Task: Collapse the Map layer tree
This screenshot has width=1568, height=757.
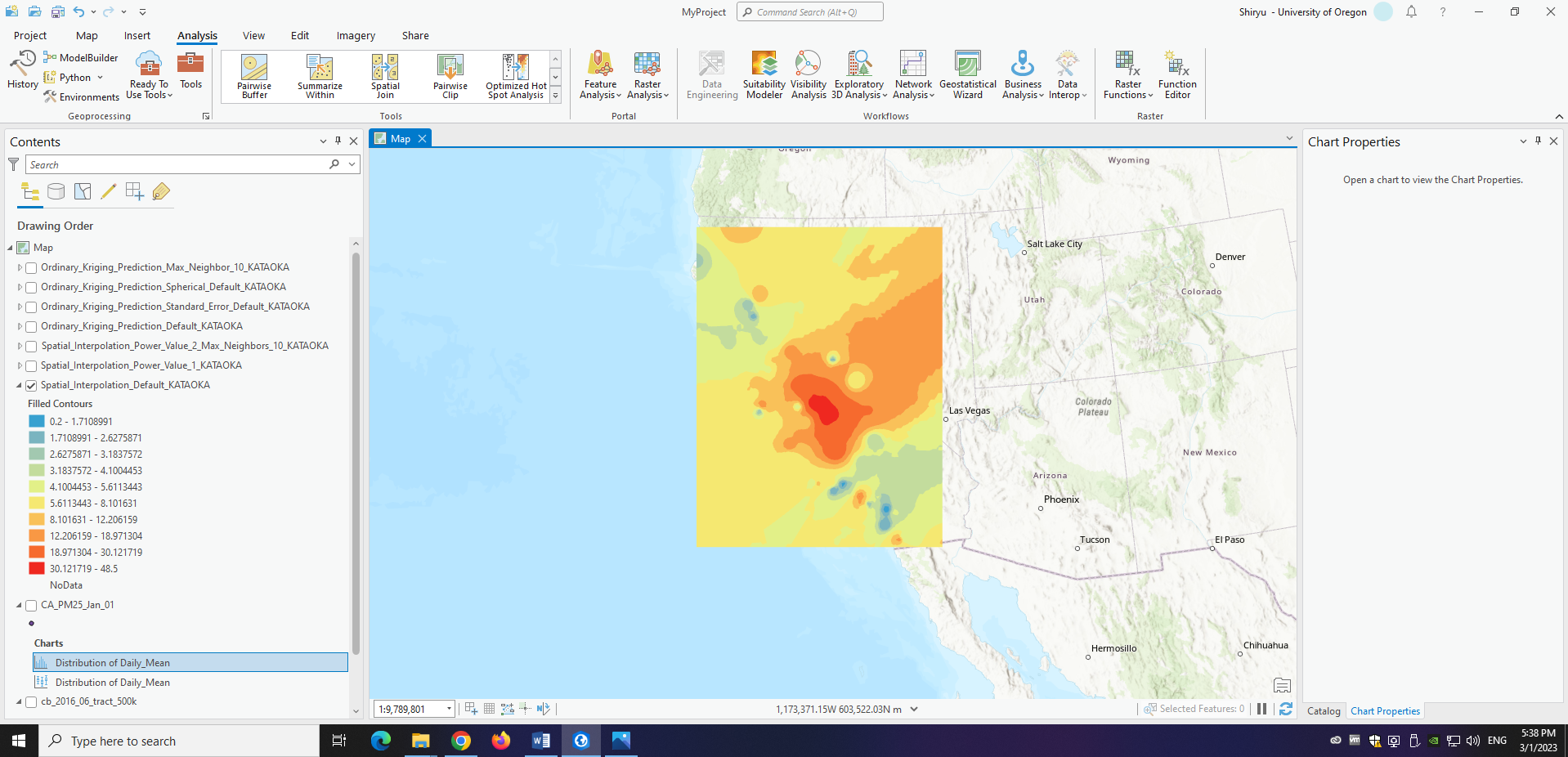Action: (9, 247)
